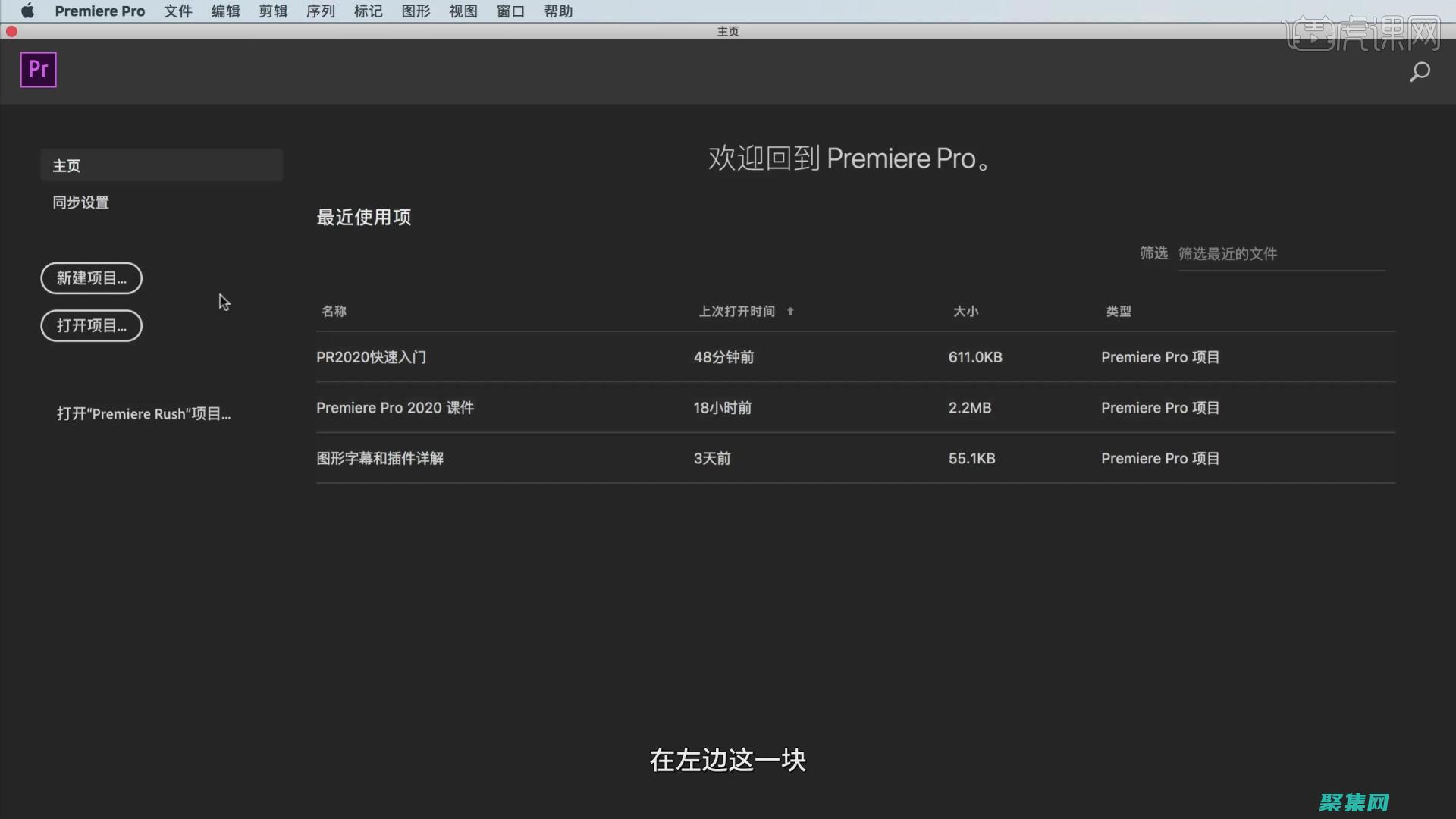Open the Premiere Pro 2020 课件 project
The width and height of the screenshot is (1456, 819).
point(394,407)
